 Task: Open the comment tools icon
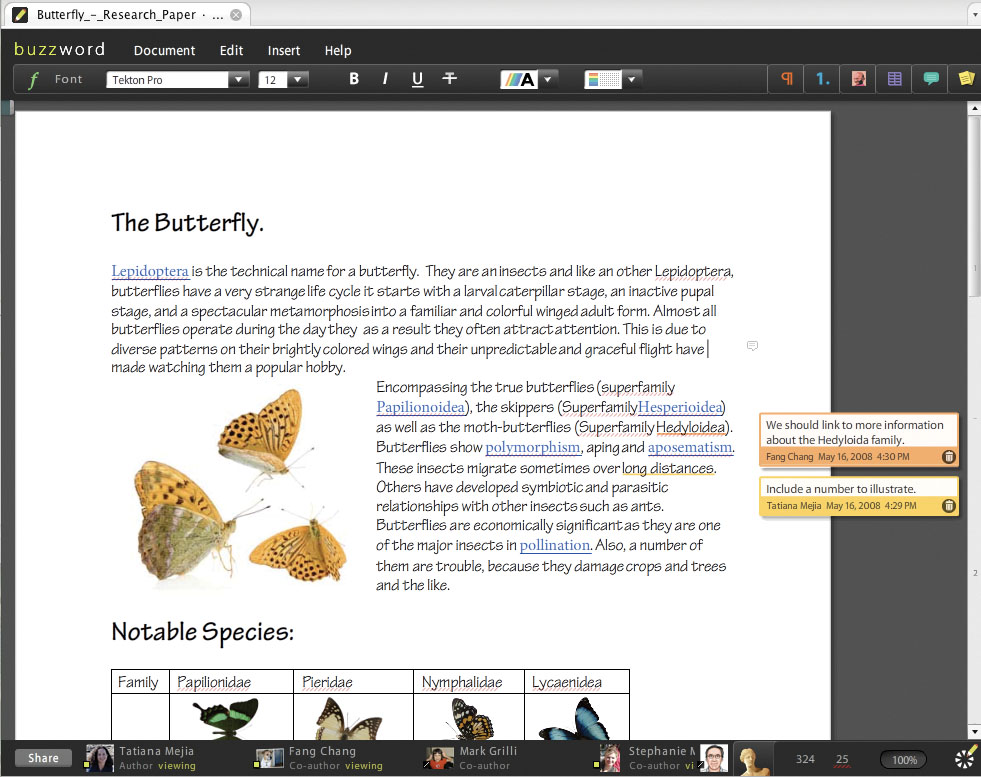pyautogui.click(x=931, y=79)
